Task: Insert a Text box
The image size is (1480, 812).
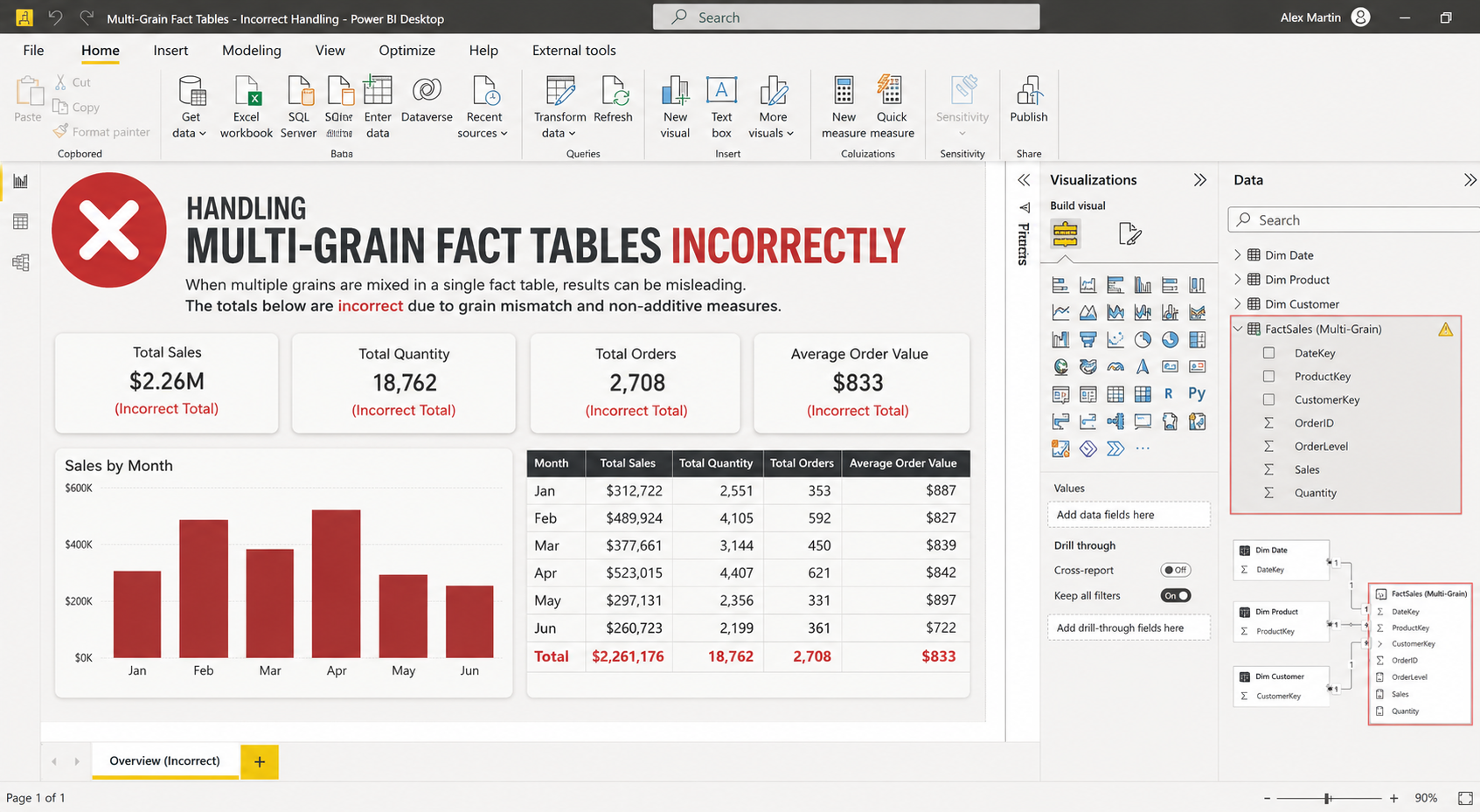Action: tap(721, 107)
